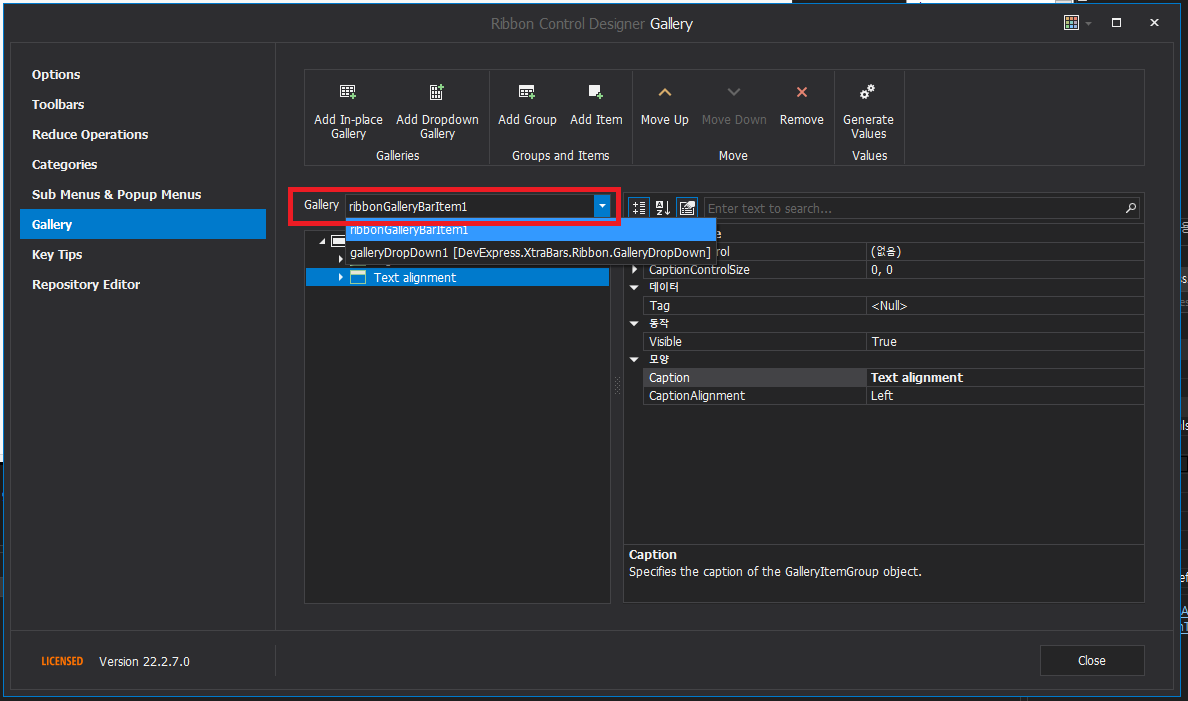This screenshot has height=701, width=1188.
Task: Click the Add In-place Gallery button
Action: [x=348, y=111]
